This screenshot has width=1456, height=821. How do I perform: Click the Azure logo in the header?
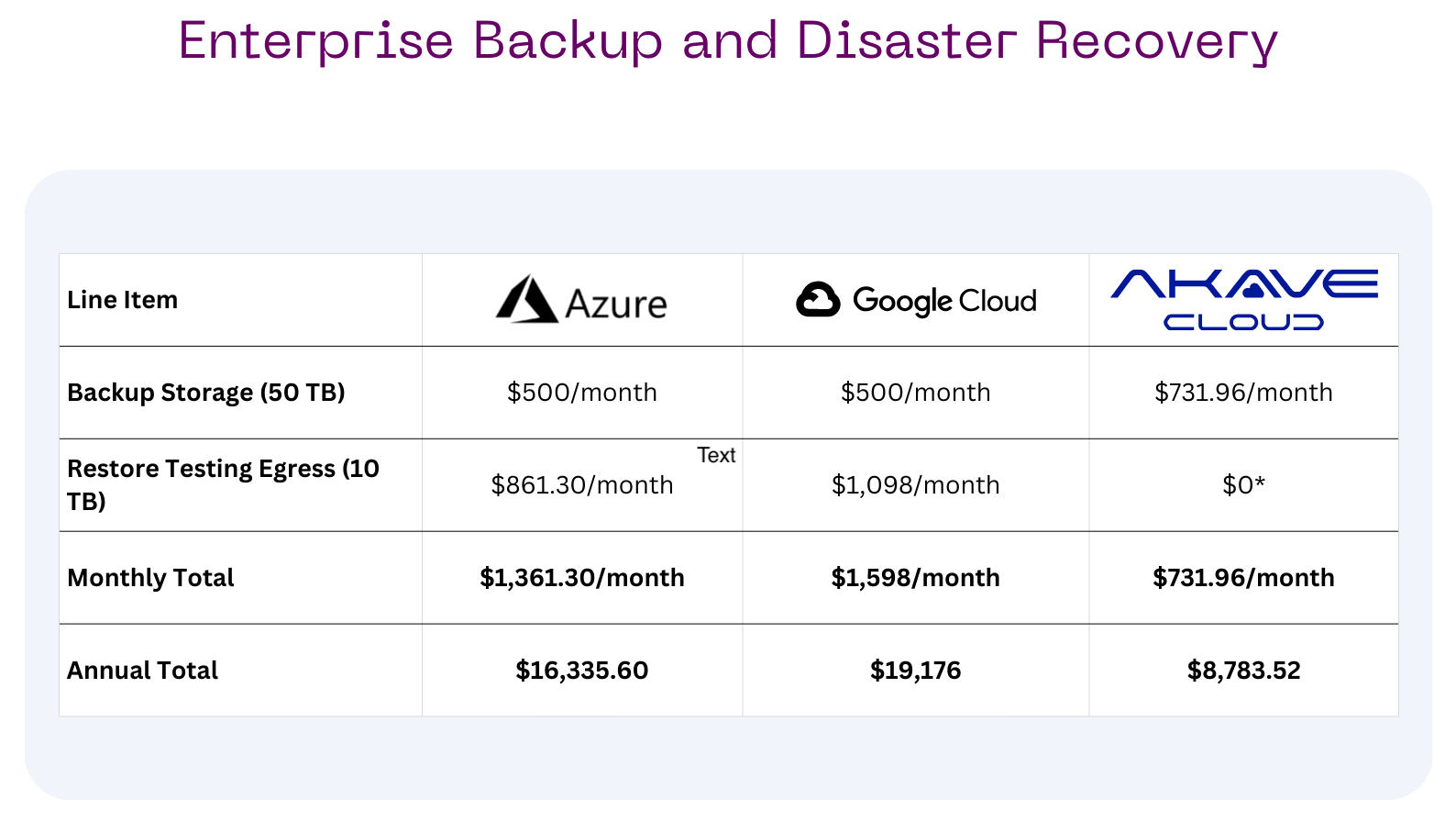[581, 300]
